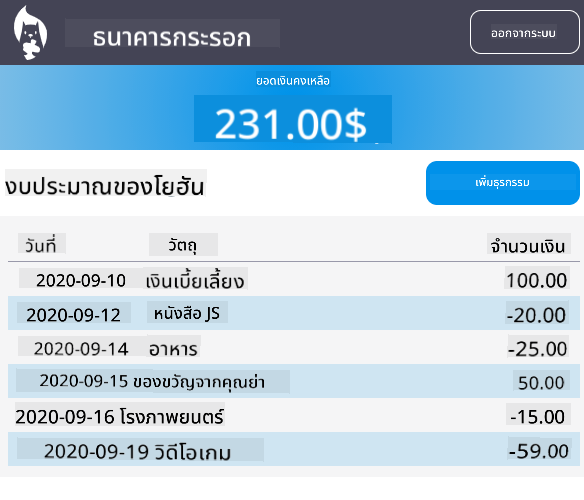This screenshot has width=584, height=500.
Task: Click the -20.00 amount cell
Action: click(536, 315)
